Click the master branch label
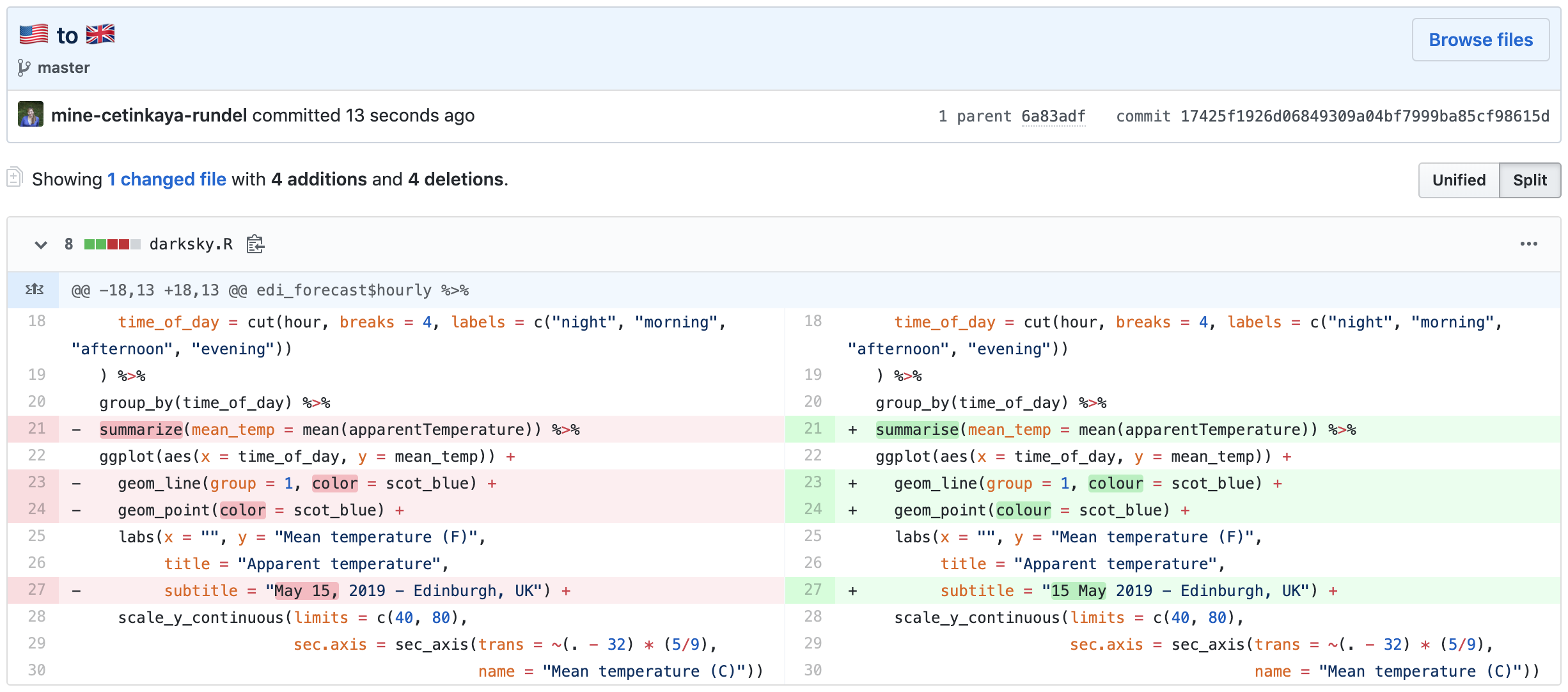Viewport: 1568px width, 692px height. point(63,68)
